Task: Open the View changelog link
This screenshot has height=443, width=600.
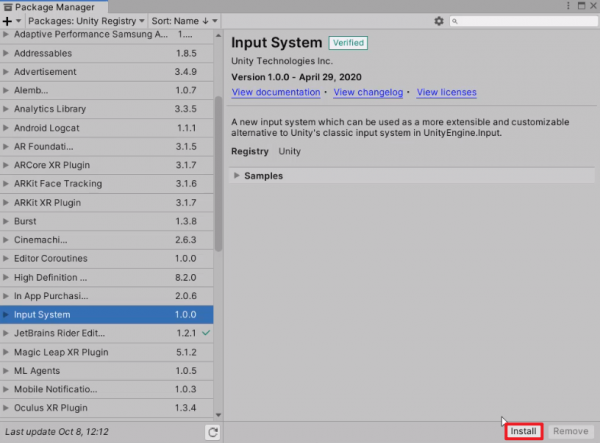Action: (368, 92)
